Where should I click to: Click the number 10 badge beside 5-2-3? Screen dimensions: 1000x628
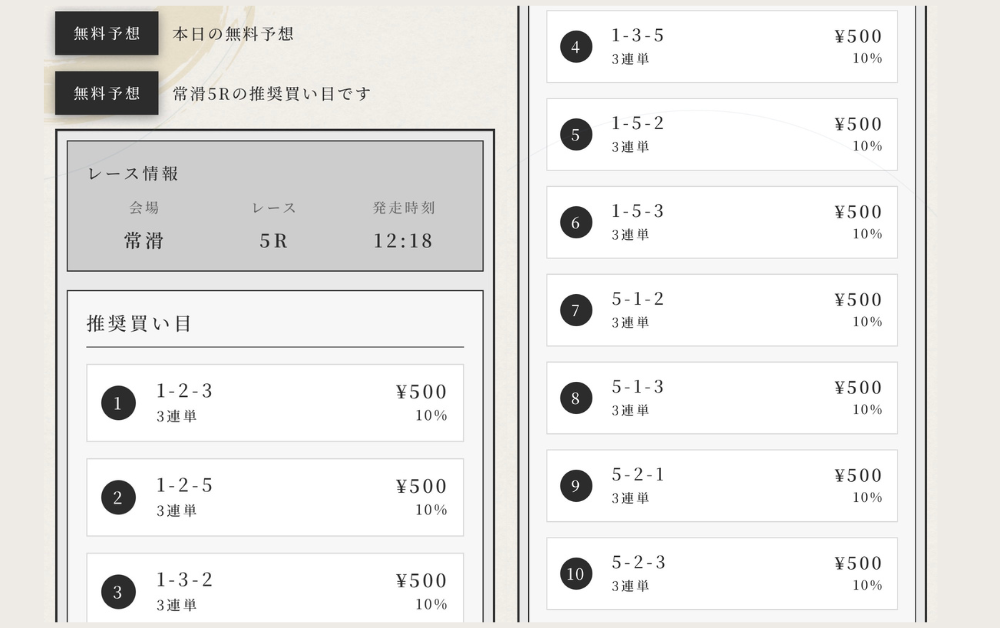pos(576,573)
